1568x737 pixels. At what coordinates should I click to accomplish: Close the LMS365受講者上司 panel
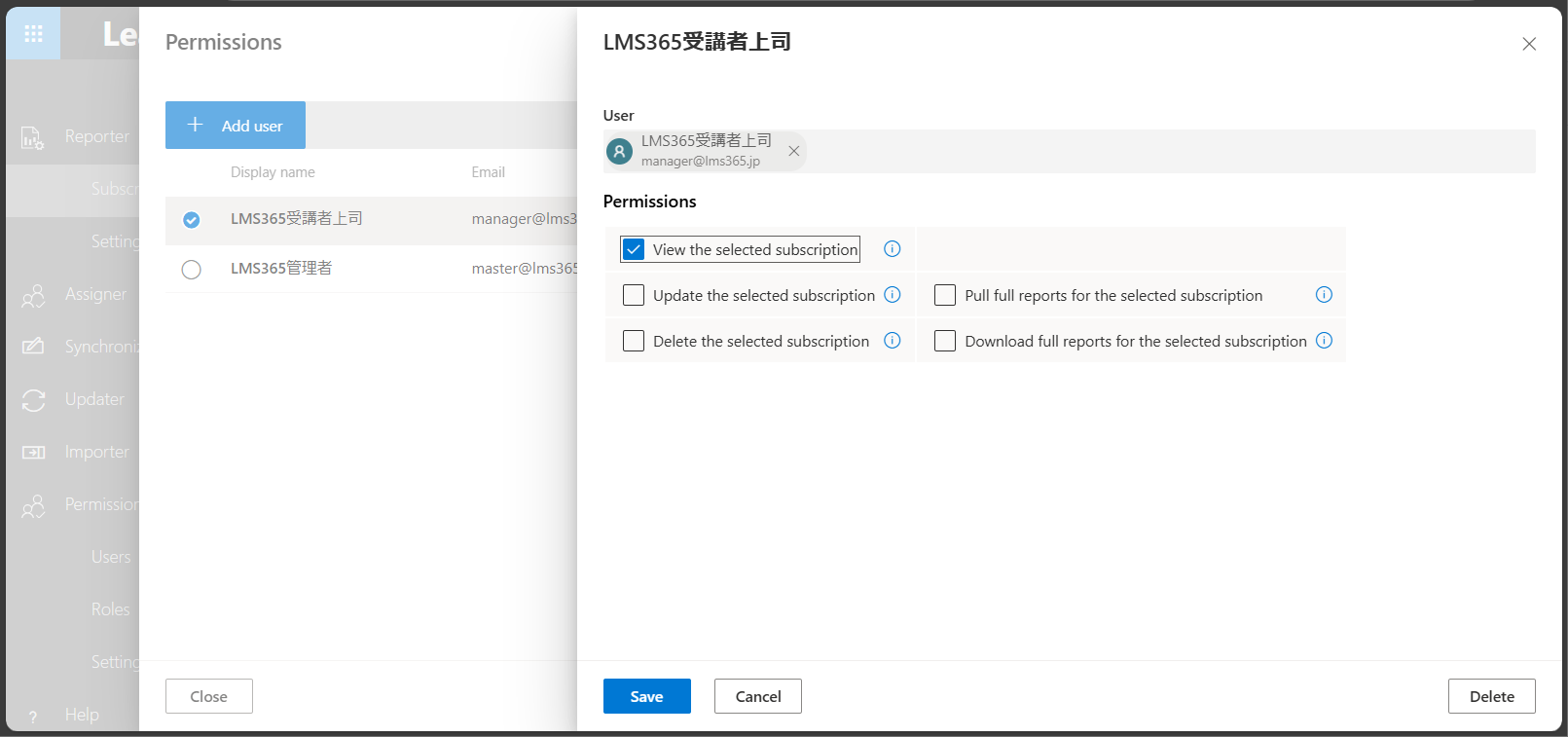pos(1529,44)
